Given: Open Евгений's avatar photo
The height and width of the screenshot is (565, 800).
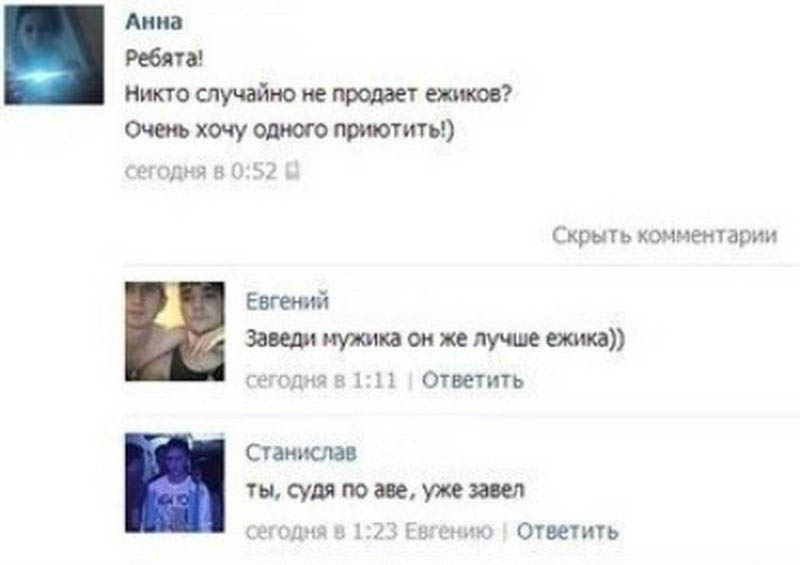Looking at the screenshot, I should pyautogui.click(x=174, y=331).
